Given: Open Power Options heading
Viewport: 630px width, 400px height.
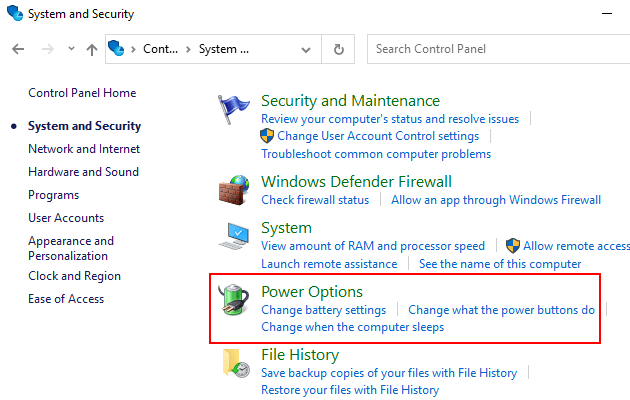Looking at the screenshot, I should [312, 292].
